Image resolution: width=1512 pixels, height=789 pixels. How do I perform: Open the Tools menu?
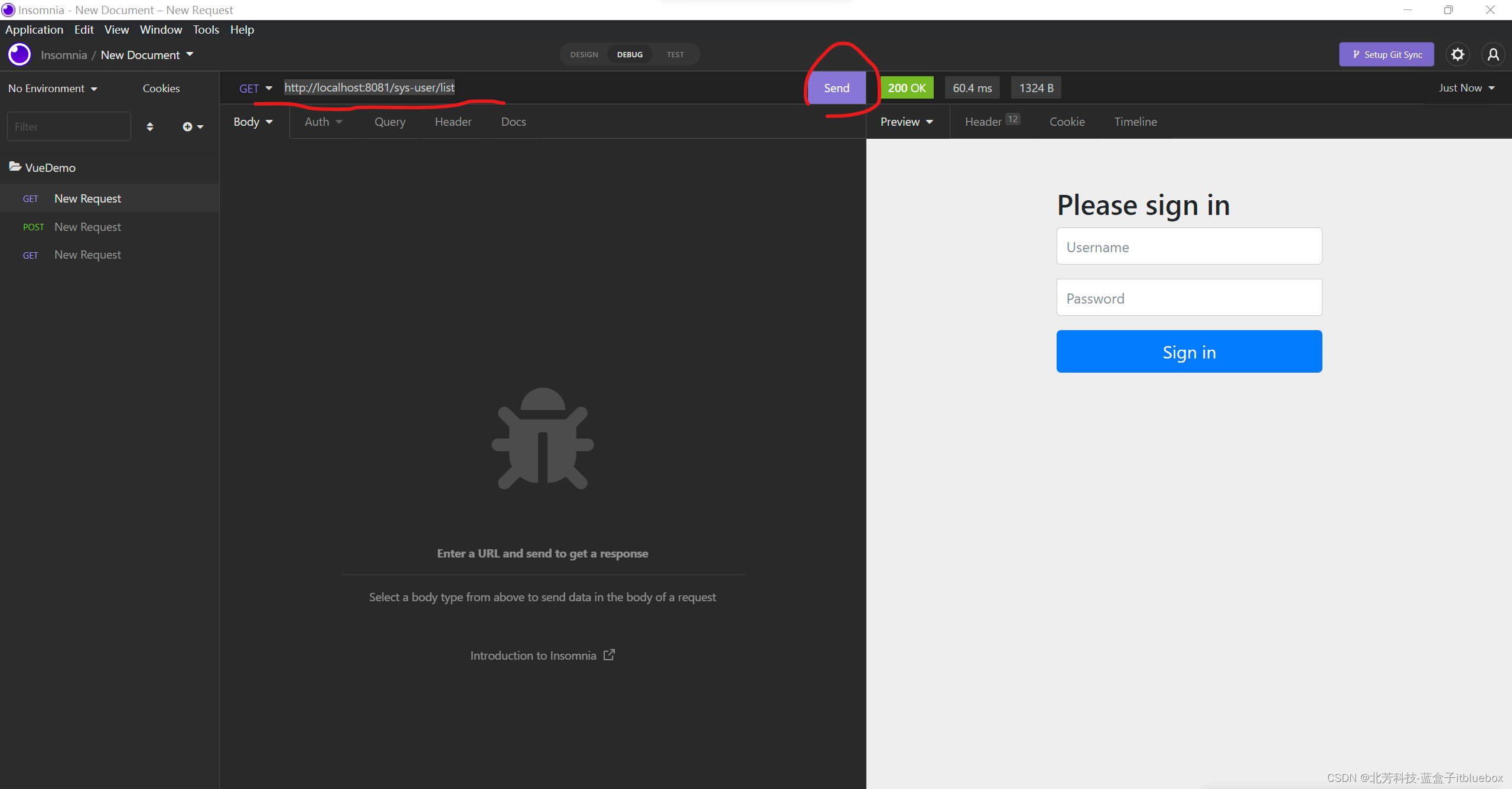tap(206, 30)
